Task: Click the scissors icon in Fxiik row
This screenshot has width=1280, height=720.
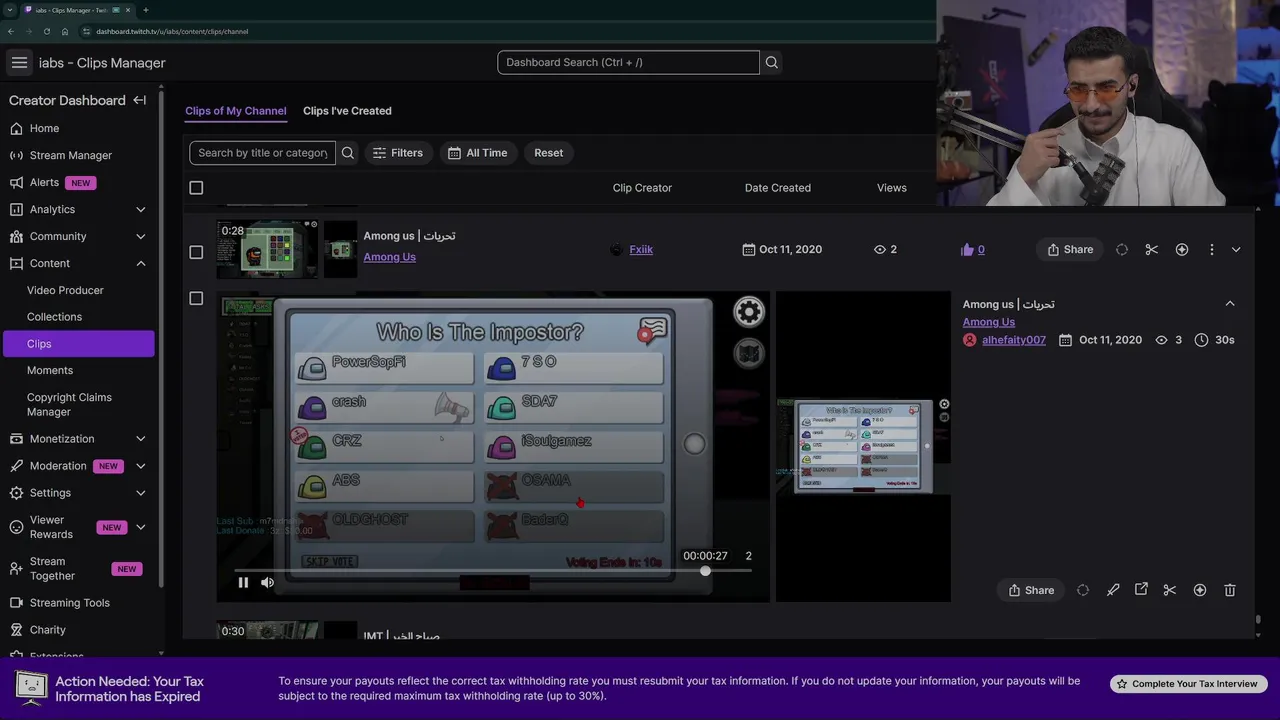Action: click(x=1152, y=249)
